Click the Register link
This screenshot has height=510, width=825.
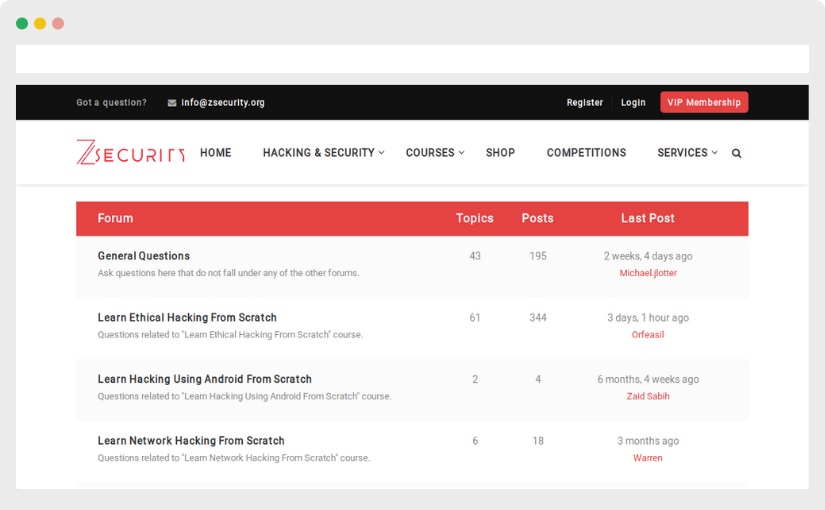[585, 103]
